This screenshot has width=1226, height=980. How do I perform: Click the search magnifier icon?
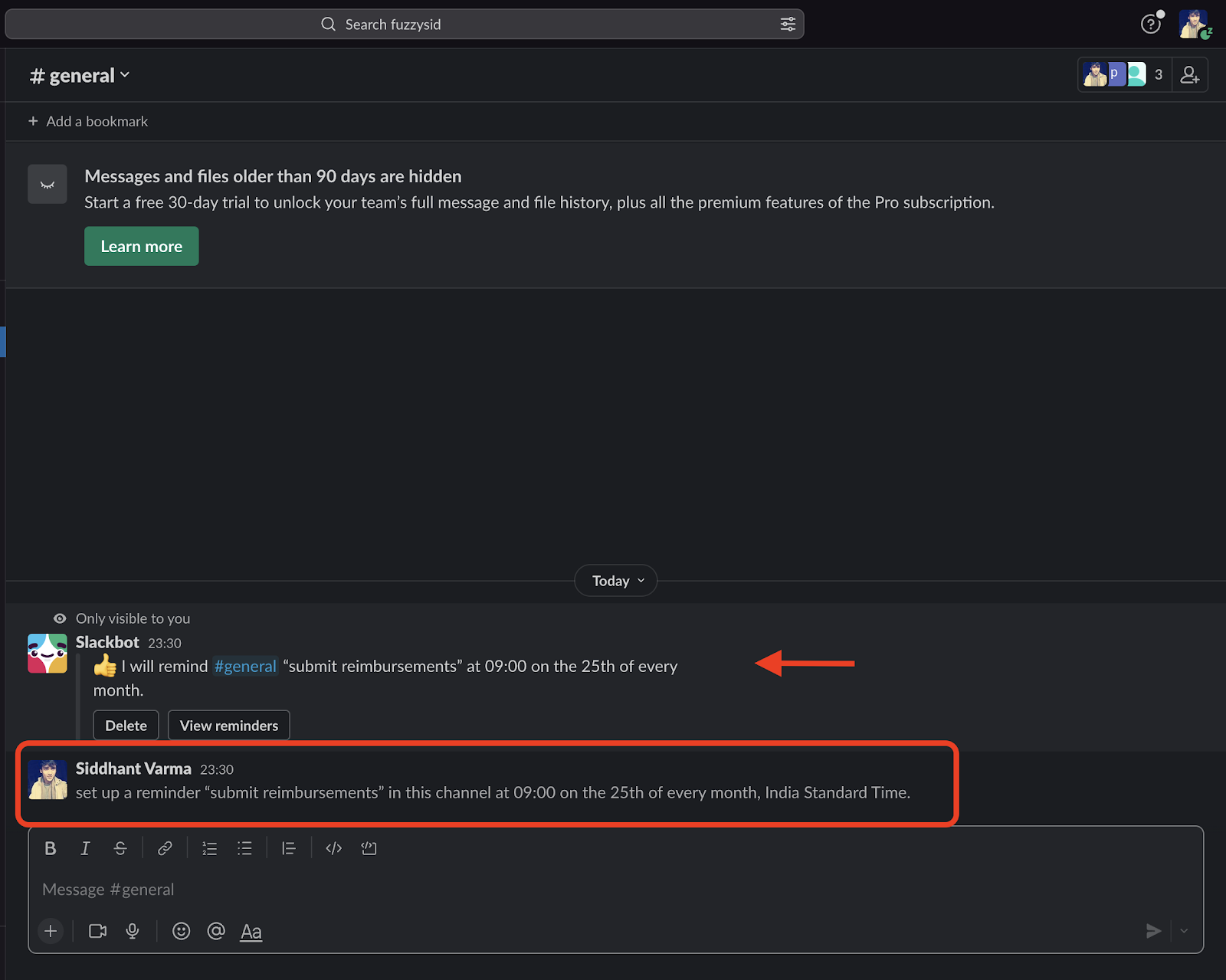coord(328,25)
